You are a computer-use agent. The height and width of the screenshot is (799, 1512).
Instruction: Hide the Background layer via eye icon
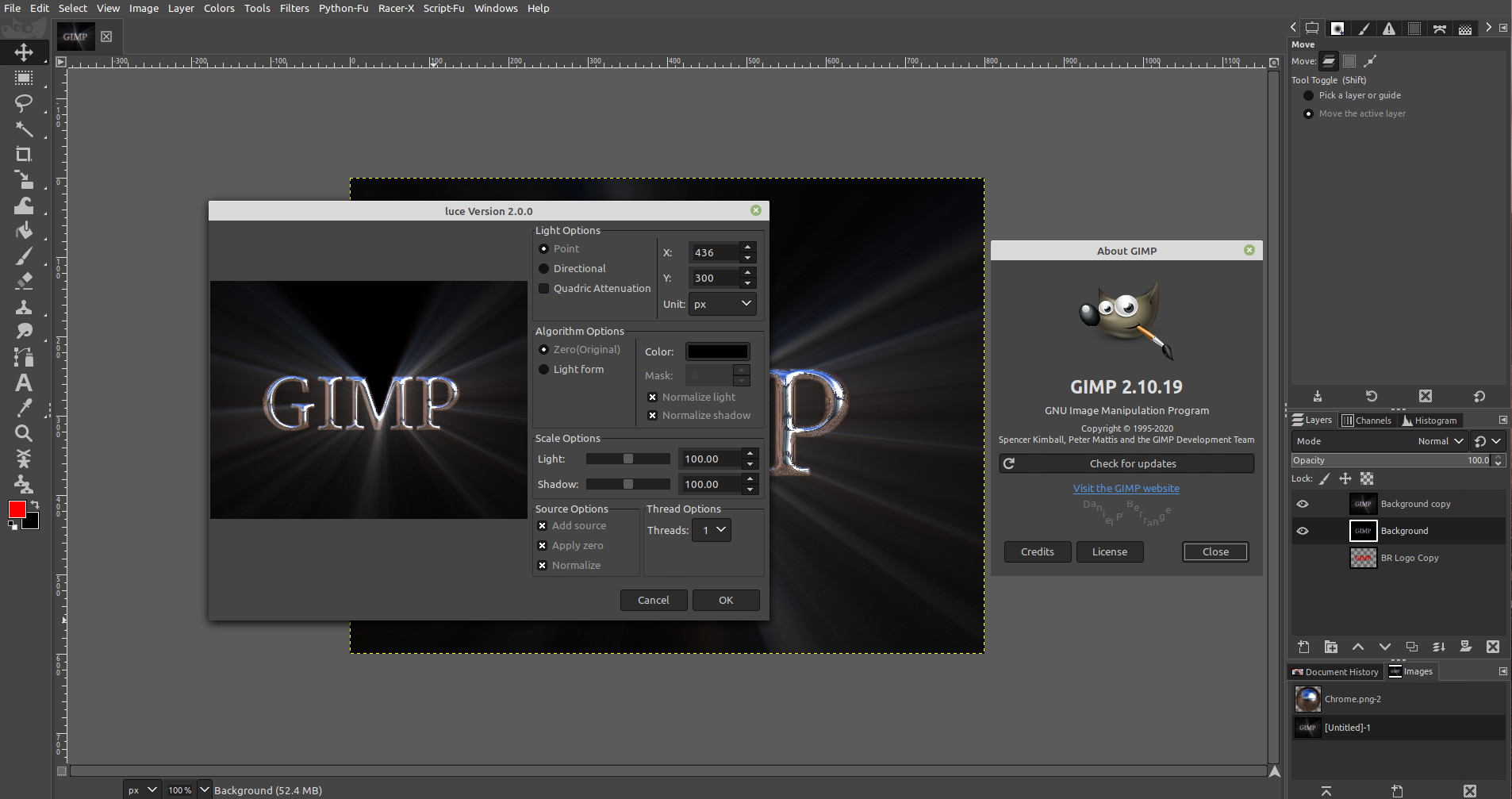[x=1303, y=531]
